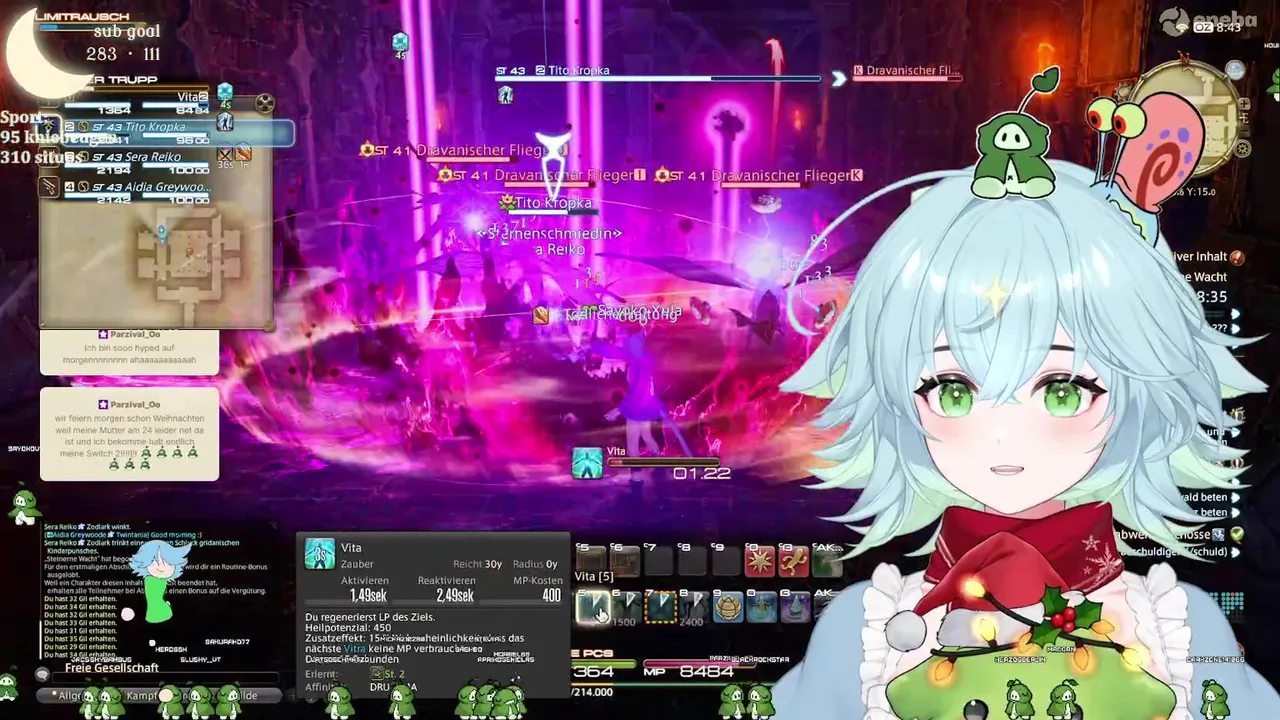Click Tito Kropka's job icon in party list

click(49, 127)
